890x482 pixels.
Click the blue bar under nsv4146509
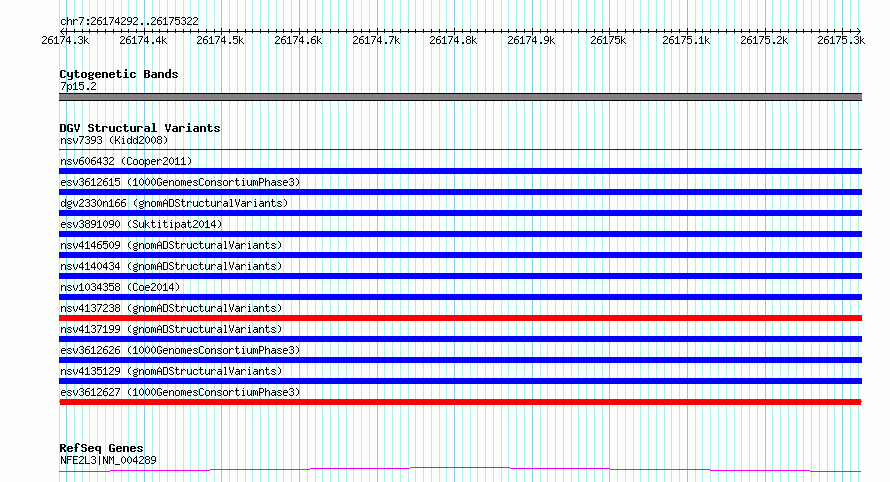click(460, 255)
